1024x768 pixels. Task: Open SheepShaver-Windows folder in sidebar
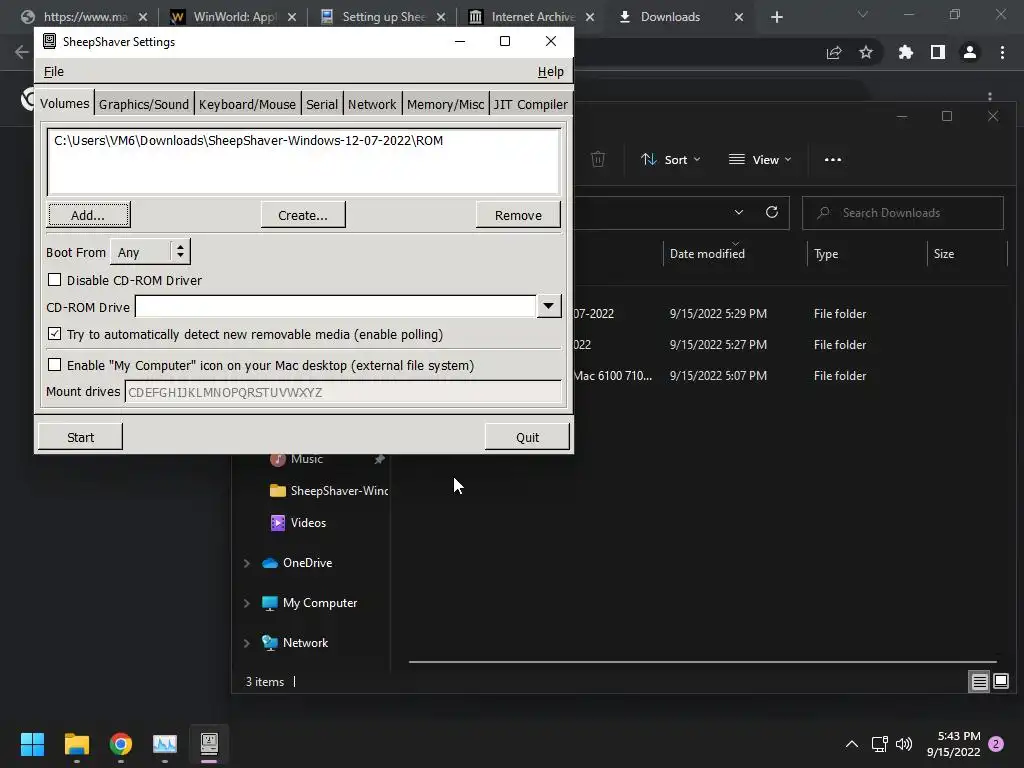coord(329,490)
